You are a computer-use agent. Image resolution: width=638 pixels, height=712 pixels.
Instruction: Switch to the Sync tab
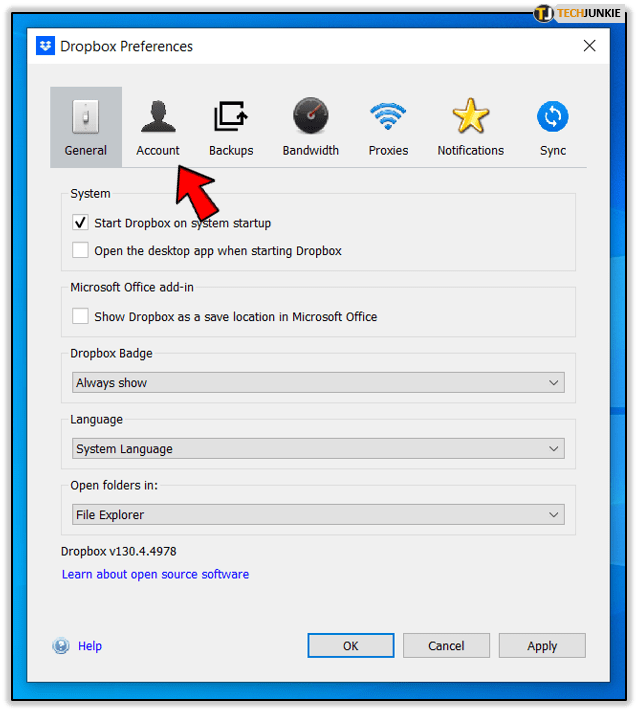(x=553, y=127)
